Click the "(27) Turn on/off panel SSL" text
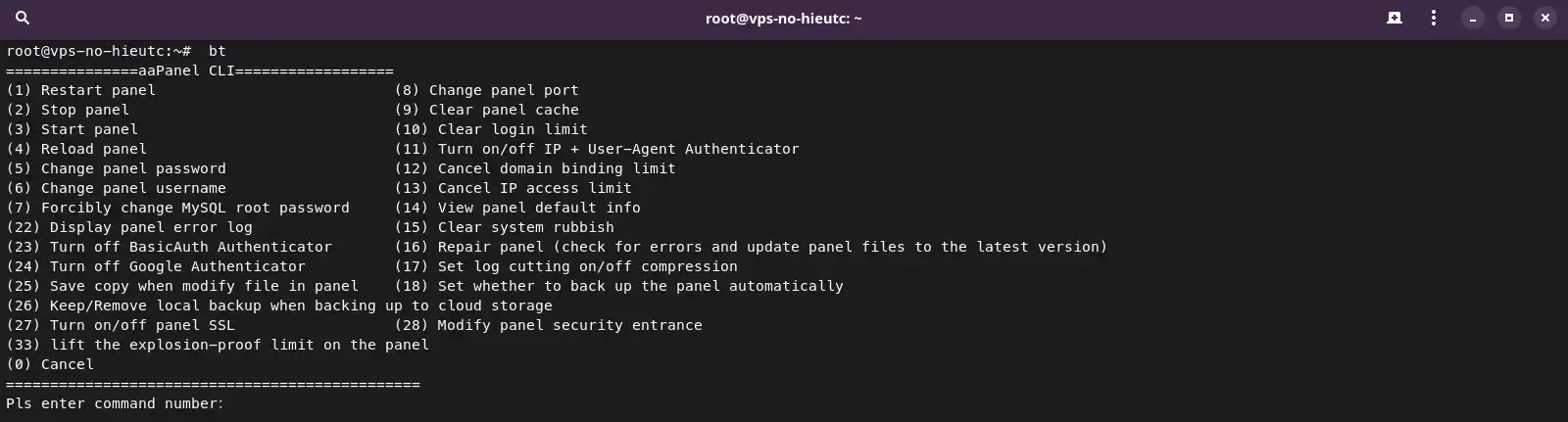The width and height of the screenshot is (1568, 422). 121,325
